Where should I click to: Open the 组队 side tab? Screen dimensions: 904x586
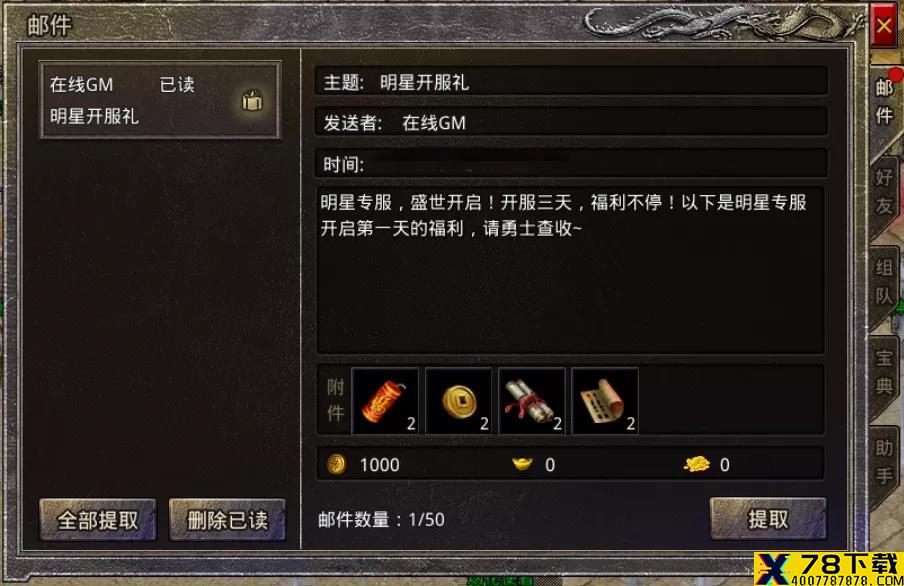tap(884, 282)
